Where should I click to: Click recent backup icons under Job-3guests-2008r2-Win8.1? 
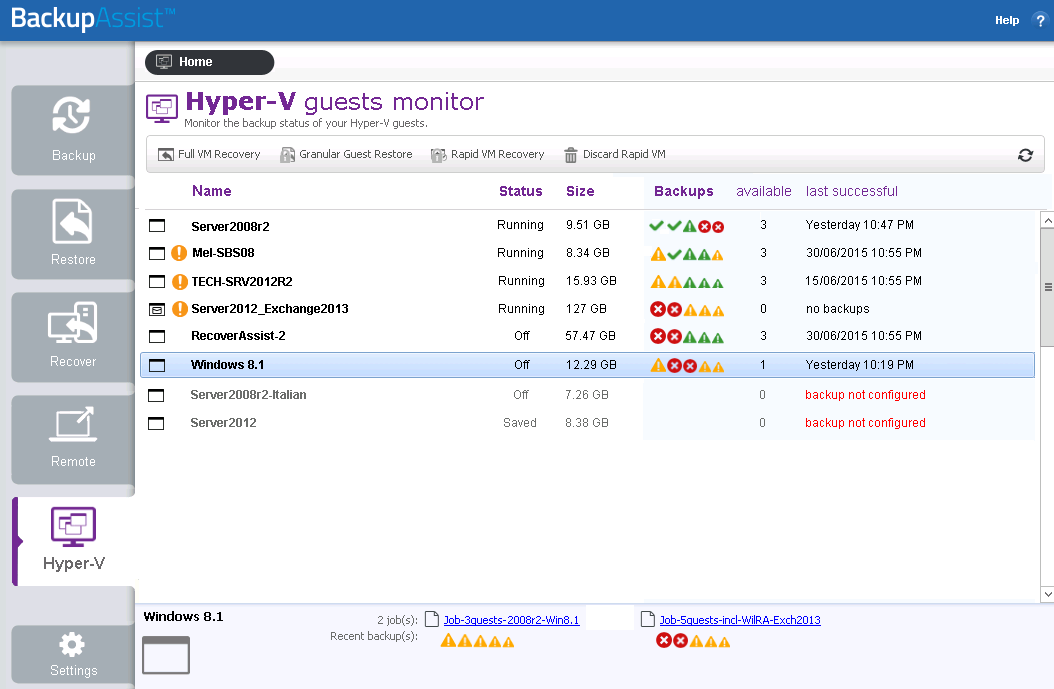477,641
